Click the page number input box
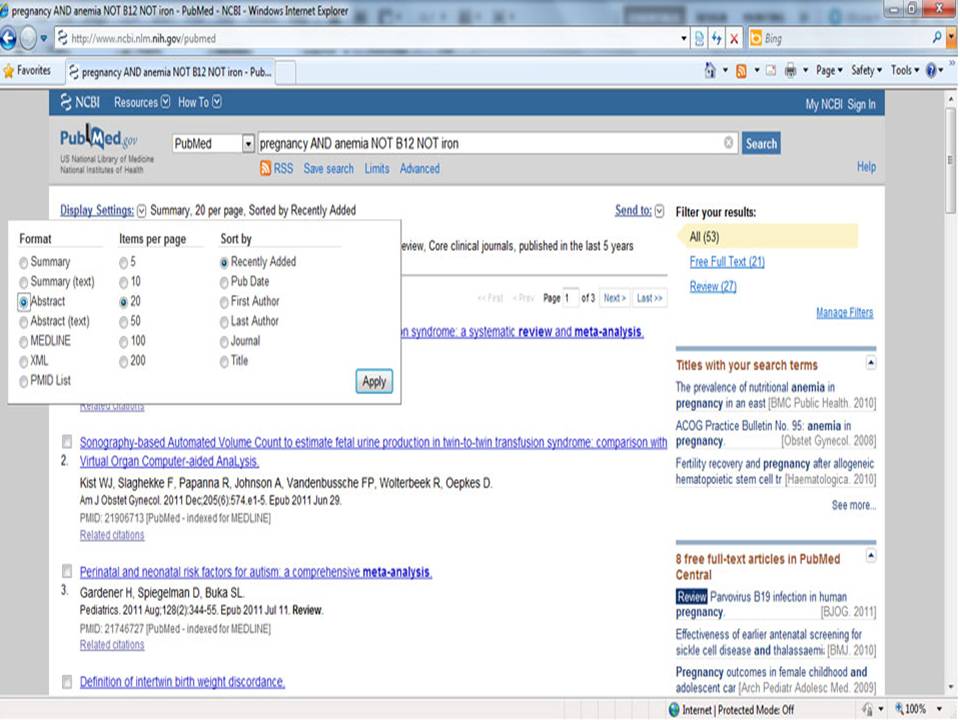The image size is (960, 720). 570,298
